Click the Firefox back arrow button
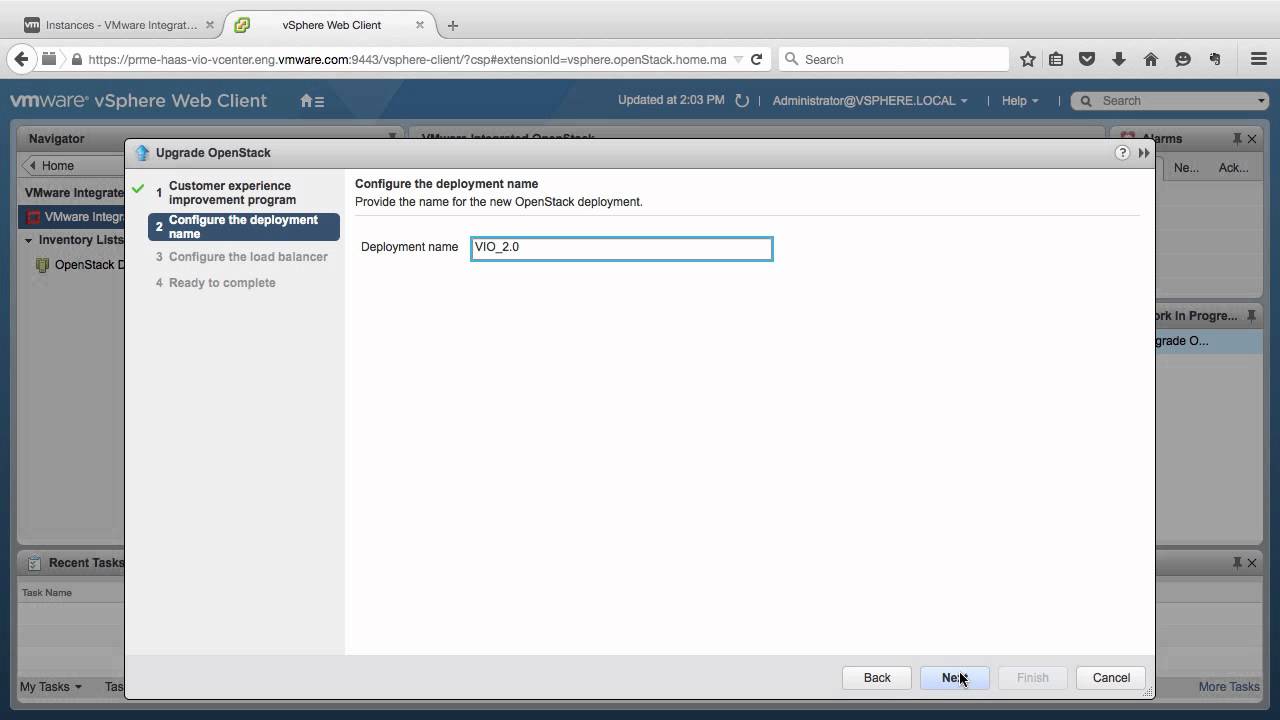The height and width of the screenshot is (720, 1280). pos(21,59)
